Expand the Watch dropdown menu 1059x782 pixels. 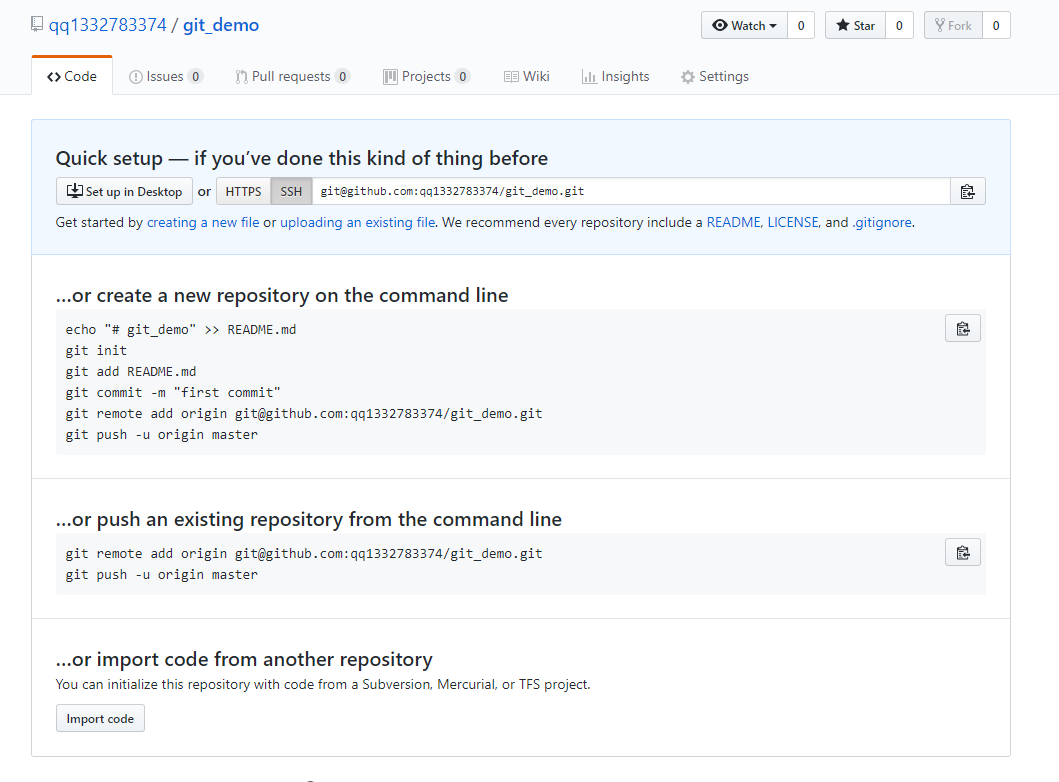click(745, 26)
